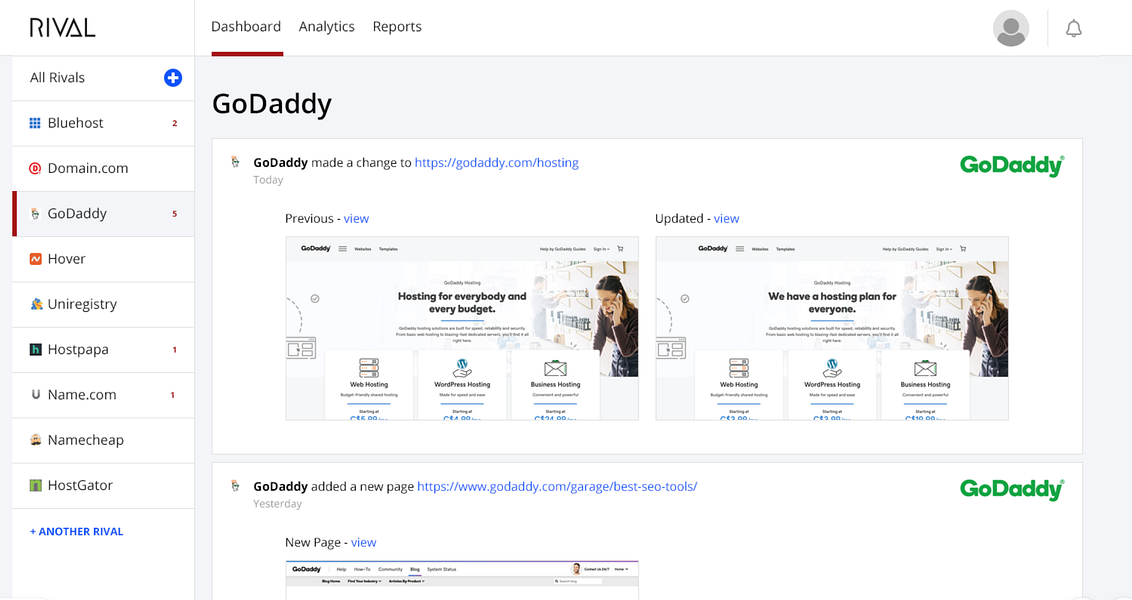View the Updated version

(x=726, y=218)
